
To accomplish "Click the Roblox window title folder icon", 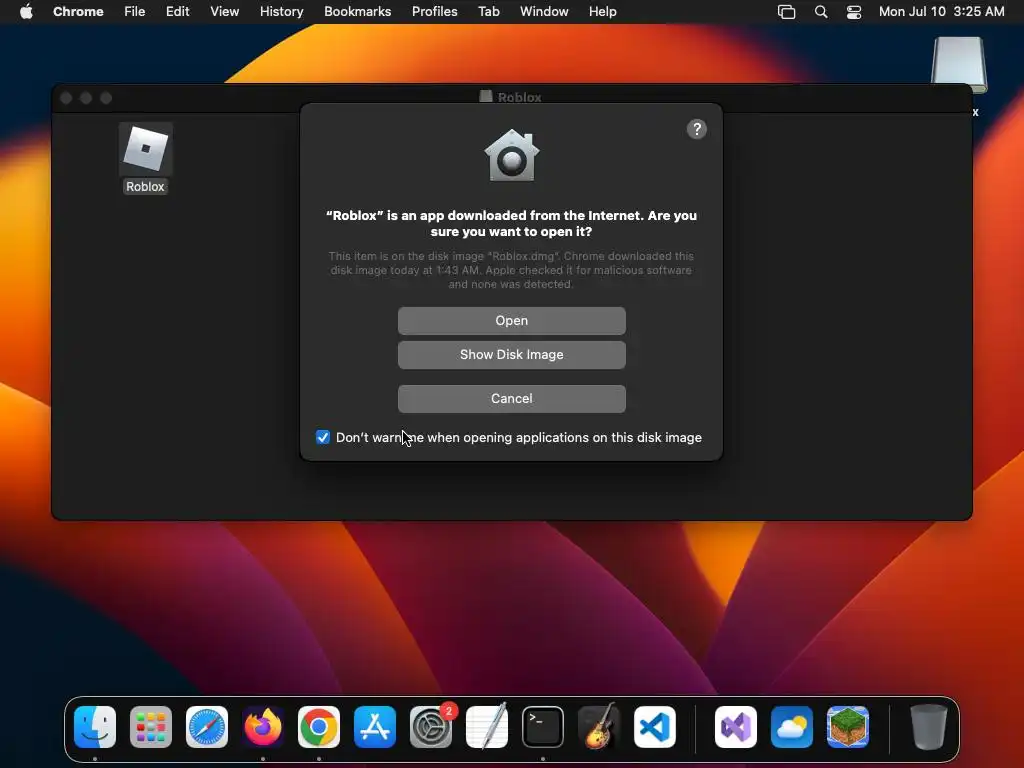I will point(485,97).
